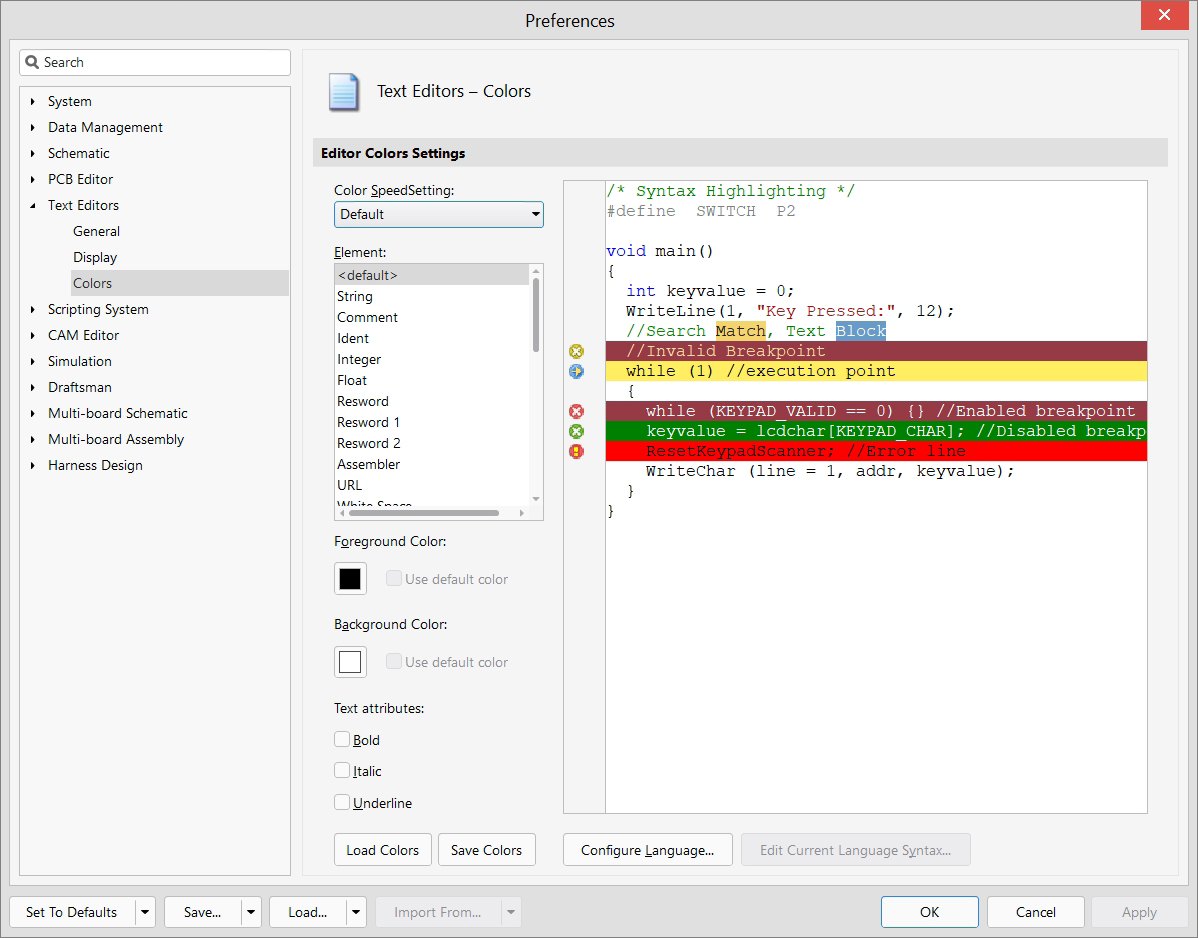
Task: Expand the Scripting System node
Action: point(32,309)
